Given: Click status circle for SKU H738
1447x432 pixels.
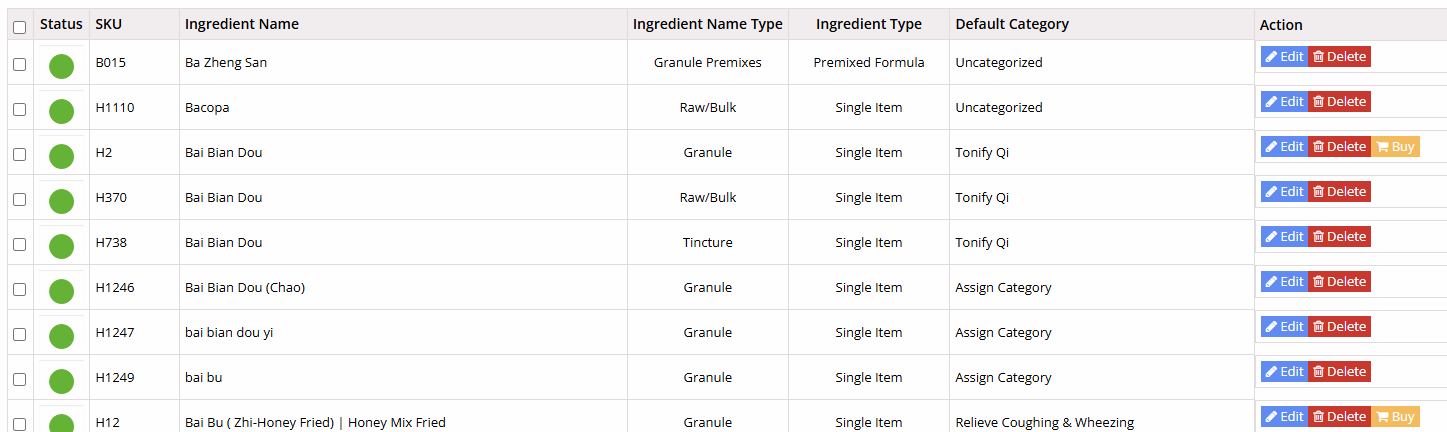Looking at the screenshot, I should tap(61, 247).
